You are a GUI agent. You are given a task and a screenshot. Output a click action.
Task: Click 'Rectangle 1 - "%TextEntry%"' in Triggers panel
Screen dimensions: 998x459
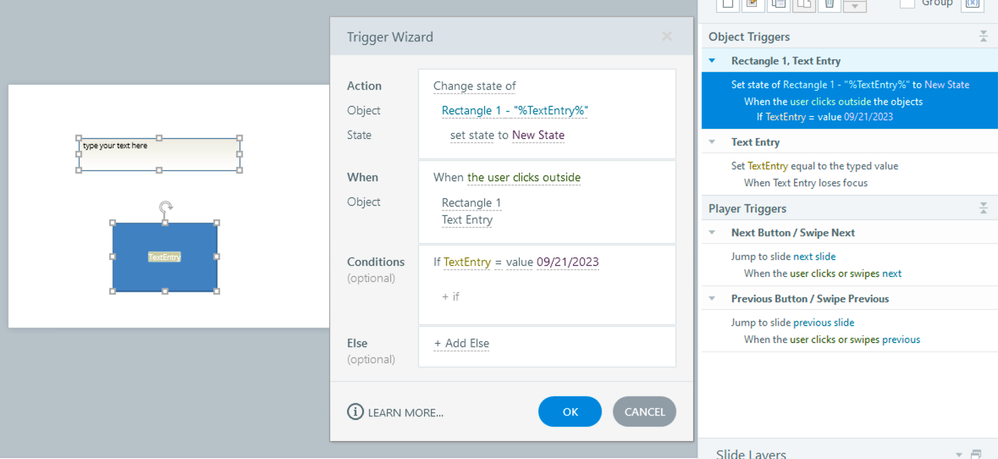coord(847,85)
